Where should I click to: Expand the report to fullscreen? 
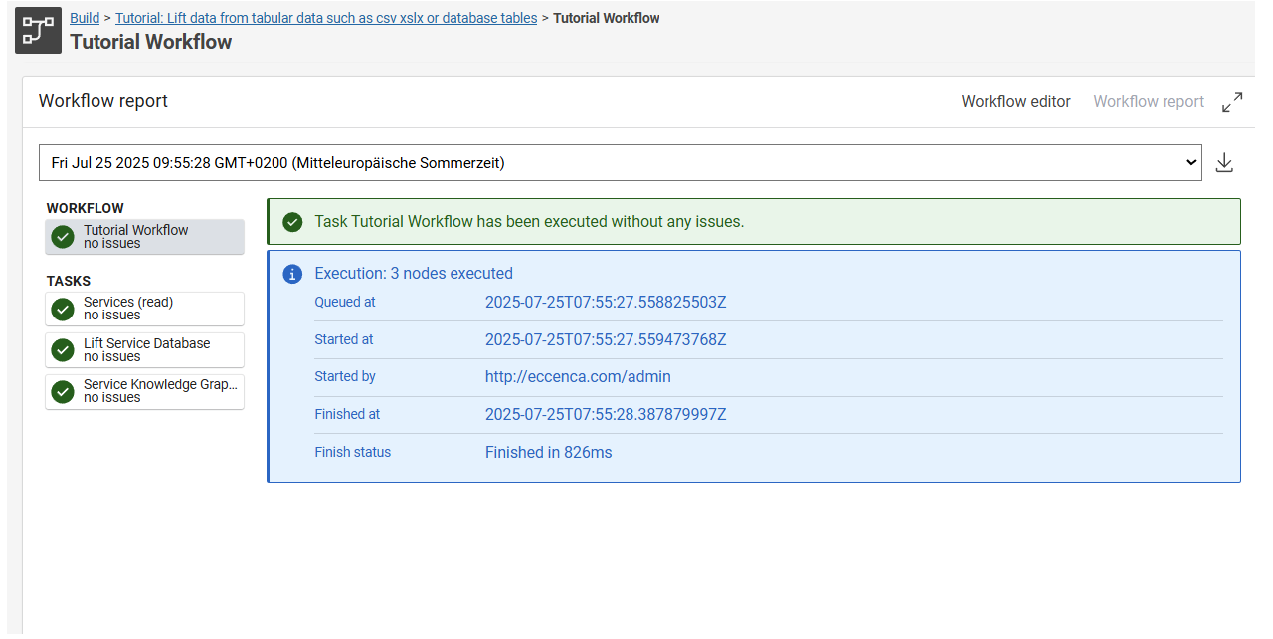pyautogui.click(x=1232, y=102)
